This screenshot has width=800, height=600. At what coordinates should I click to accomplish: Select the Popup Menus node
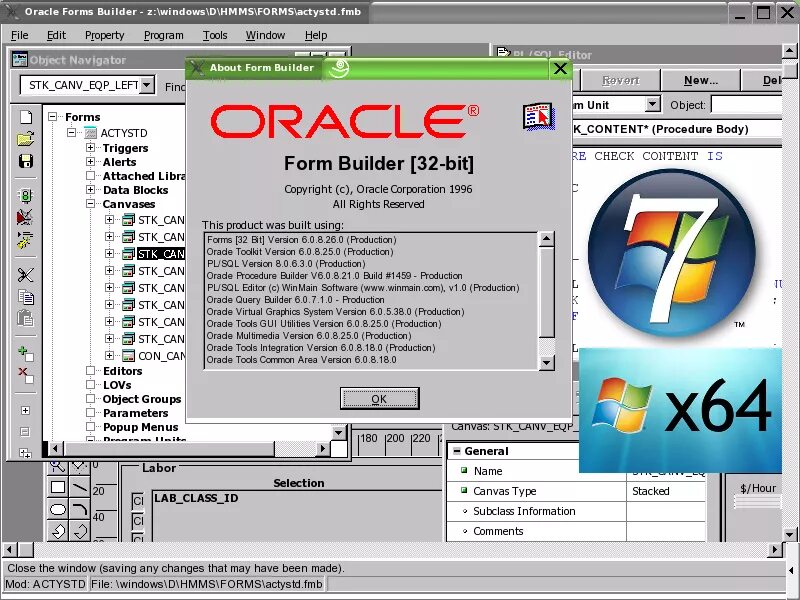pyautogui.click(x=140, y=427)
